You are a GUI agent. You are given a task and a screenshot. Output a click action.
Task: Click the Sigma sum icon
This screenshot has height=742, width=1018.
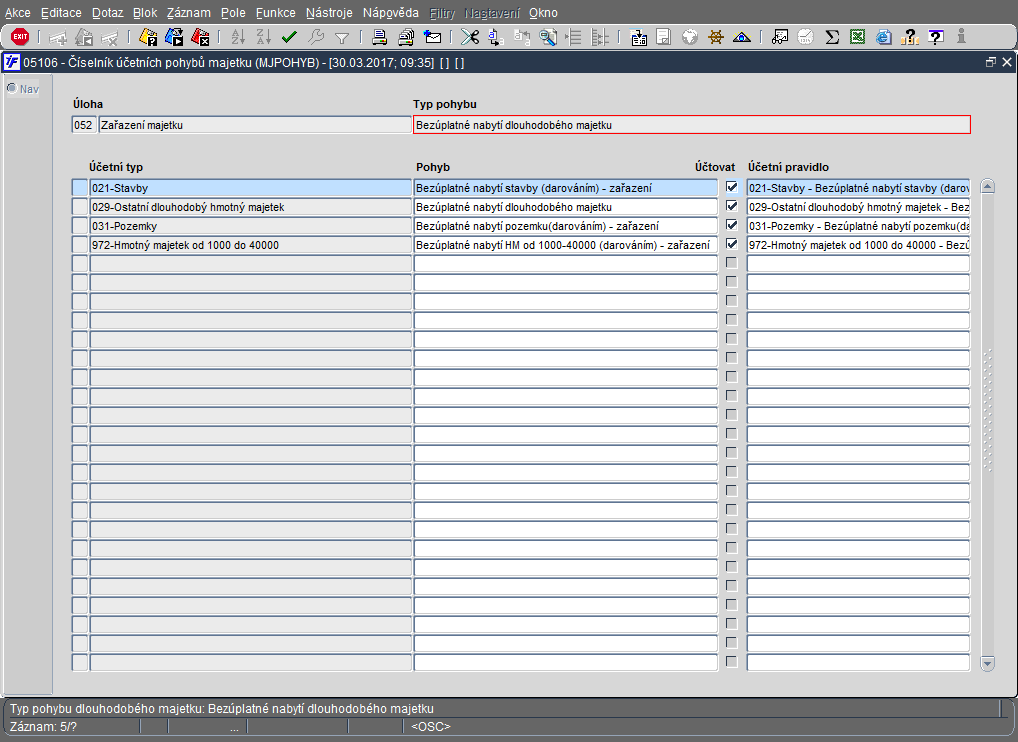(831, 37)
